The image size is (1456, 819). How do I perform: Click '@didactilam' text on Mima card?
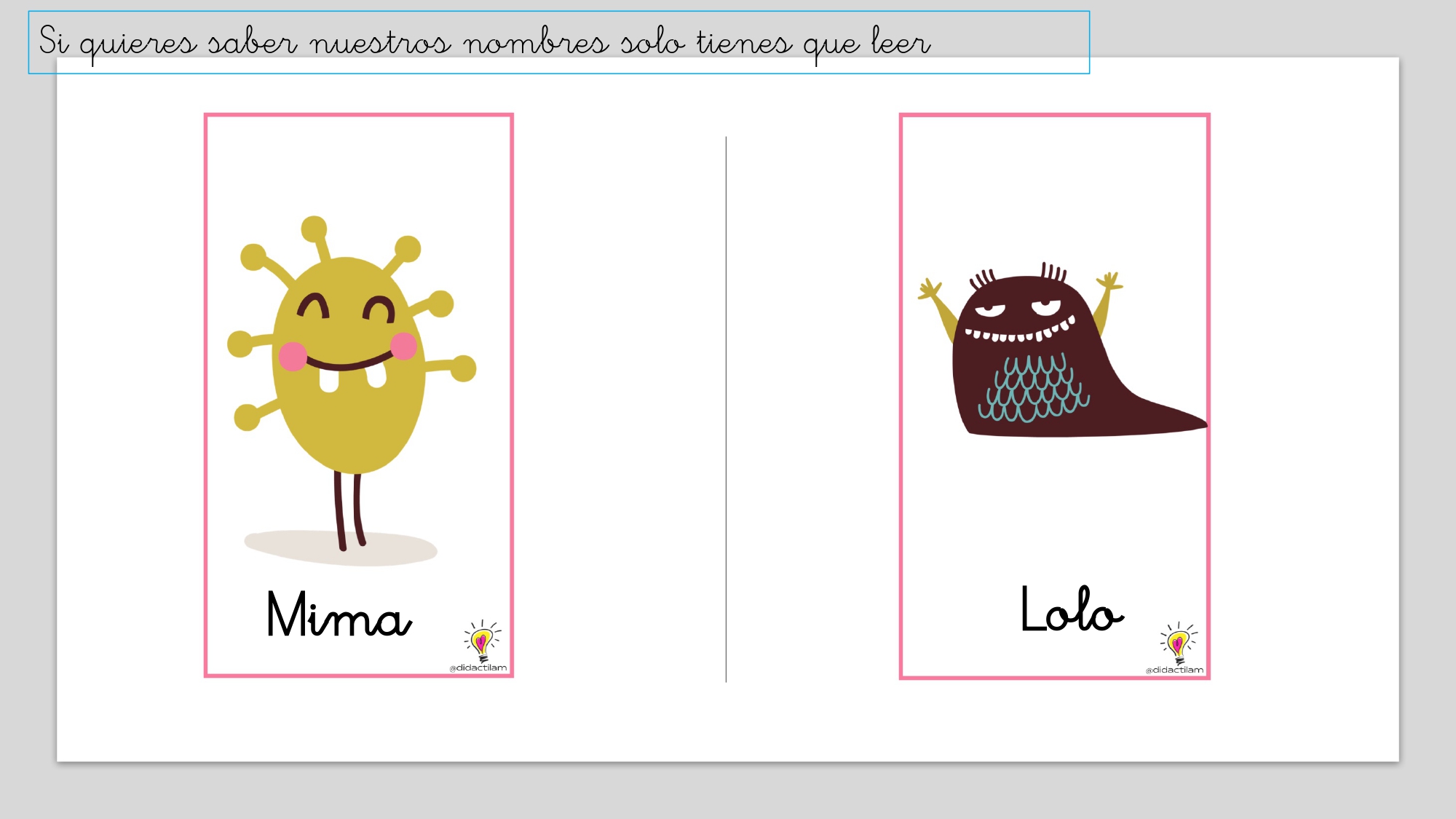[x=478, y=668]
